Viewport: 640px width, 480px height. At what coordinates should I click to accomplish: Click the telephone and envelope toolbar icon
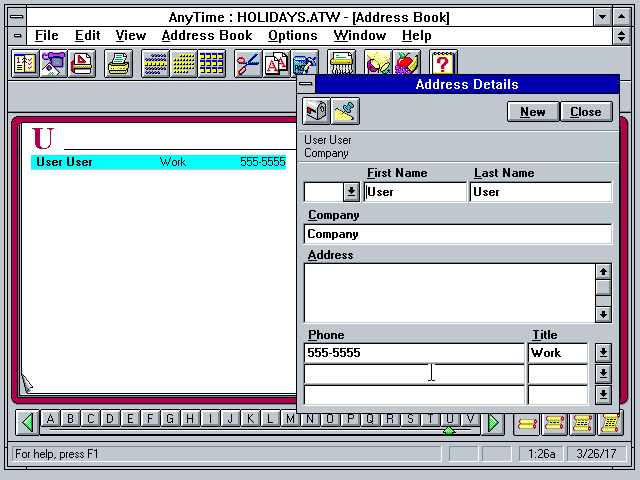(53, 64)
